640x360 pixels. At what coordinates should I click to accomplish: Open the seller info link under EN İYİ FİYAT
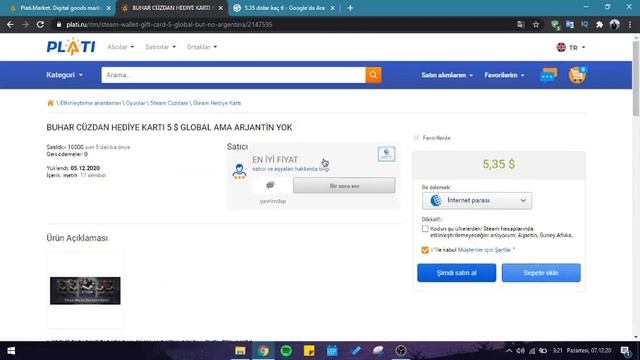[x=291, y=169]
